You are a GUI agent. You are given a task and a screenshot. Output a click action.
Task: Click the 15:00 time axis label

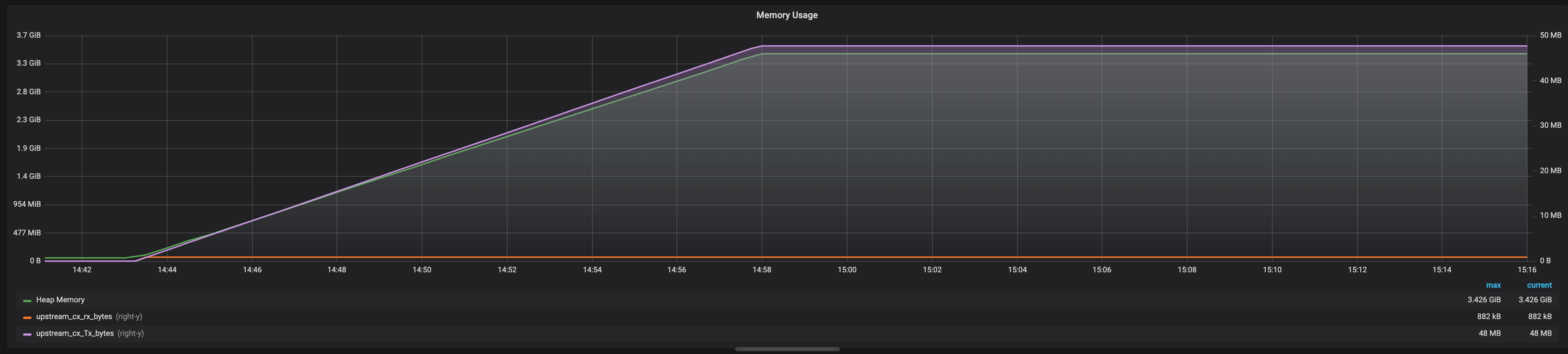847,270
